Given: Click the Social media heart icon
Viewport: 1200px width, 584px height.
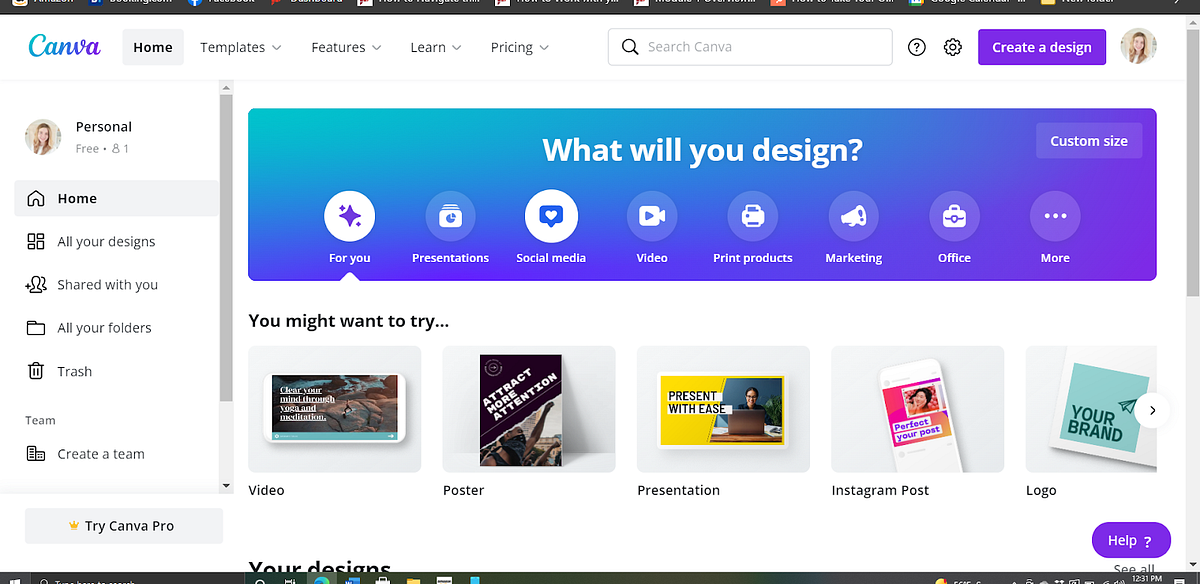Looking at the screenshot, I should (x=551, y=215).
